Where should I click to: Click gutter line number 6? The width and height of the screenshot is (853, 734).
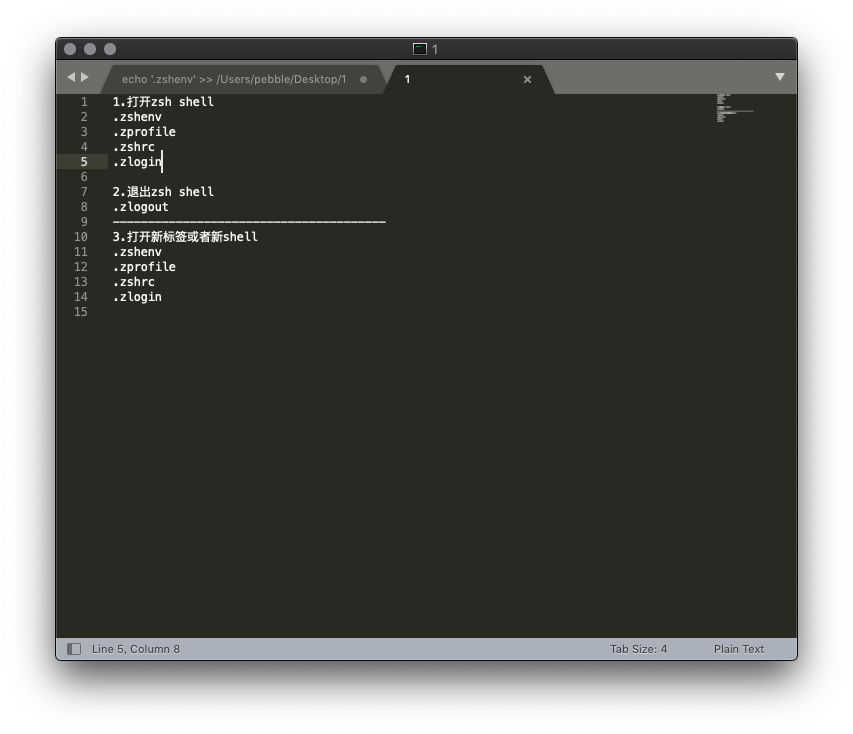click(x=84, y=177)
